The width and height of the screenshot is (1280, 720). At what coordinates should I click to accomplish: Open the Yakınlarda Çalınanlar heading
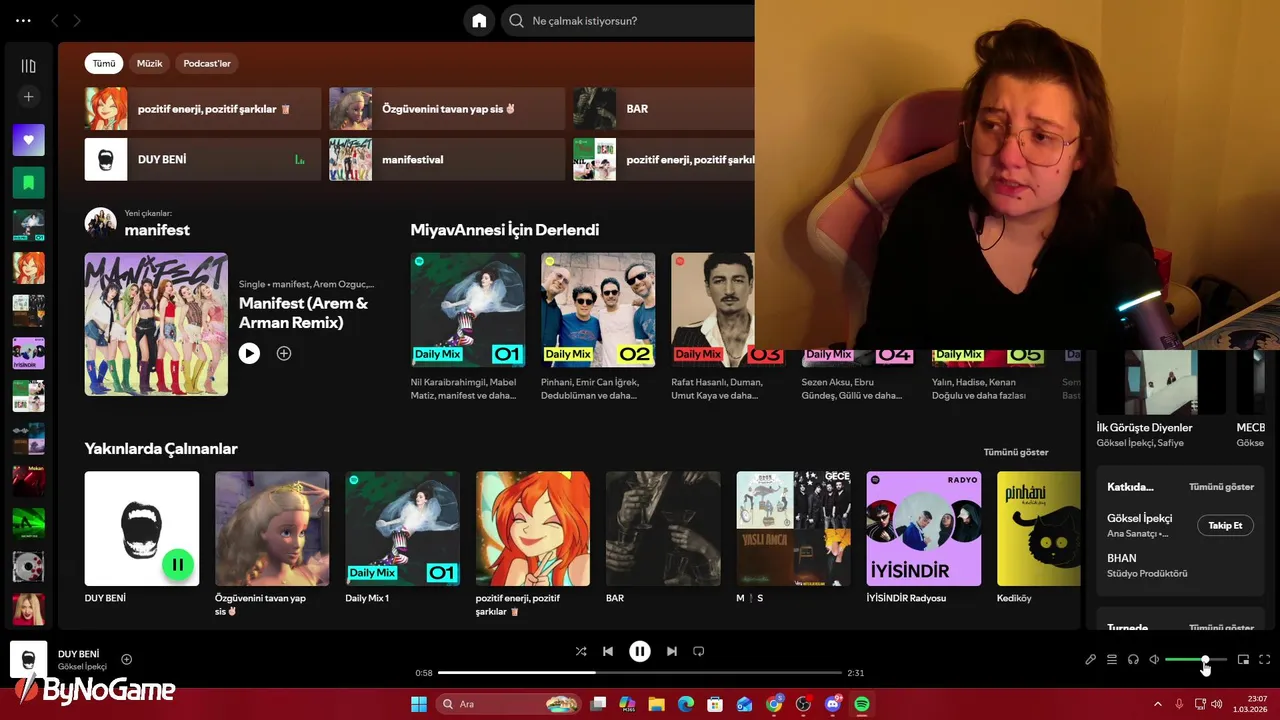tap(161, 449)
